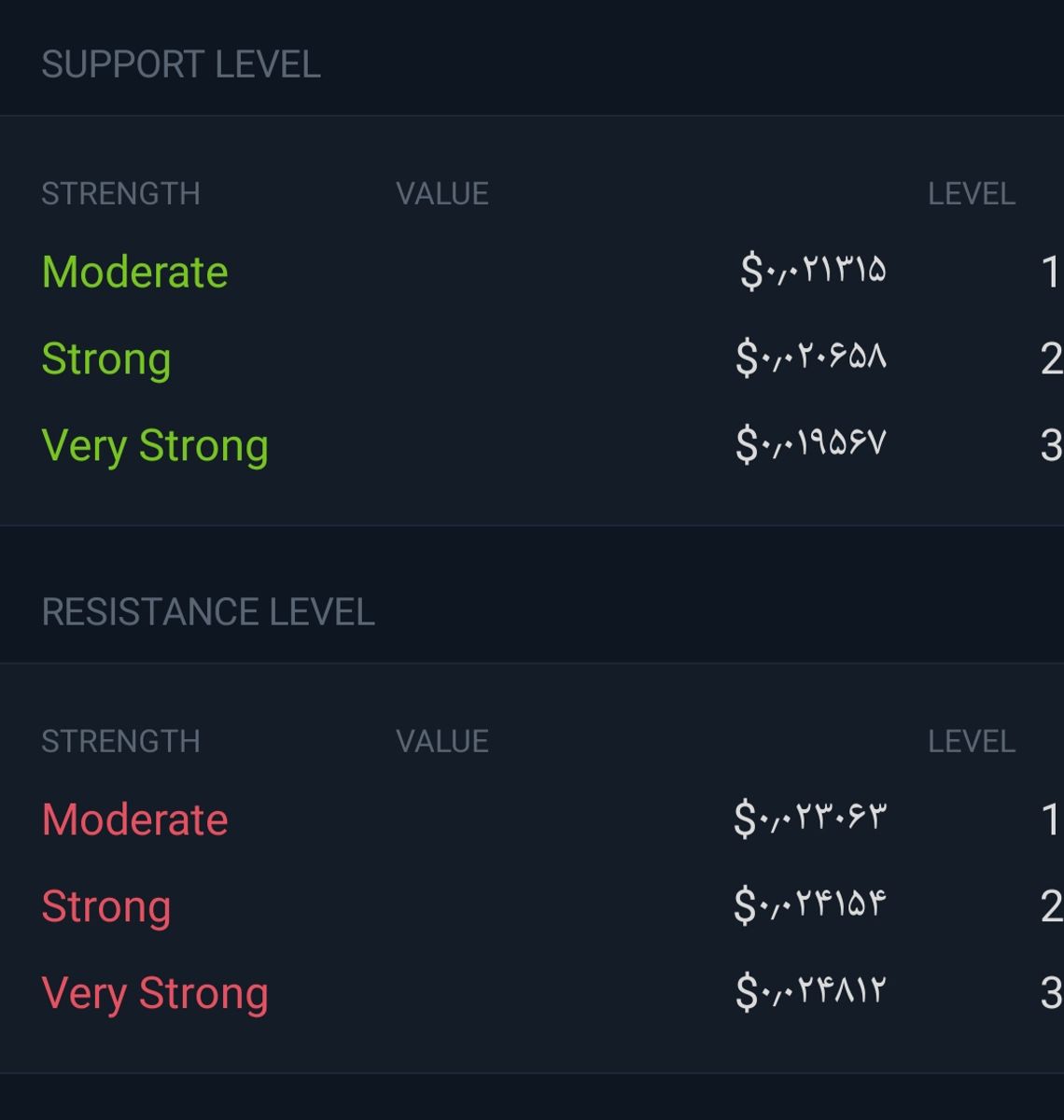Tap the Strong resistance value $0.024154
The height and width of the screenshot is (1120, 1064).
pos(810,905)
